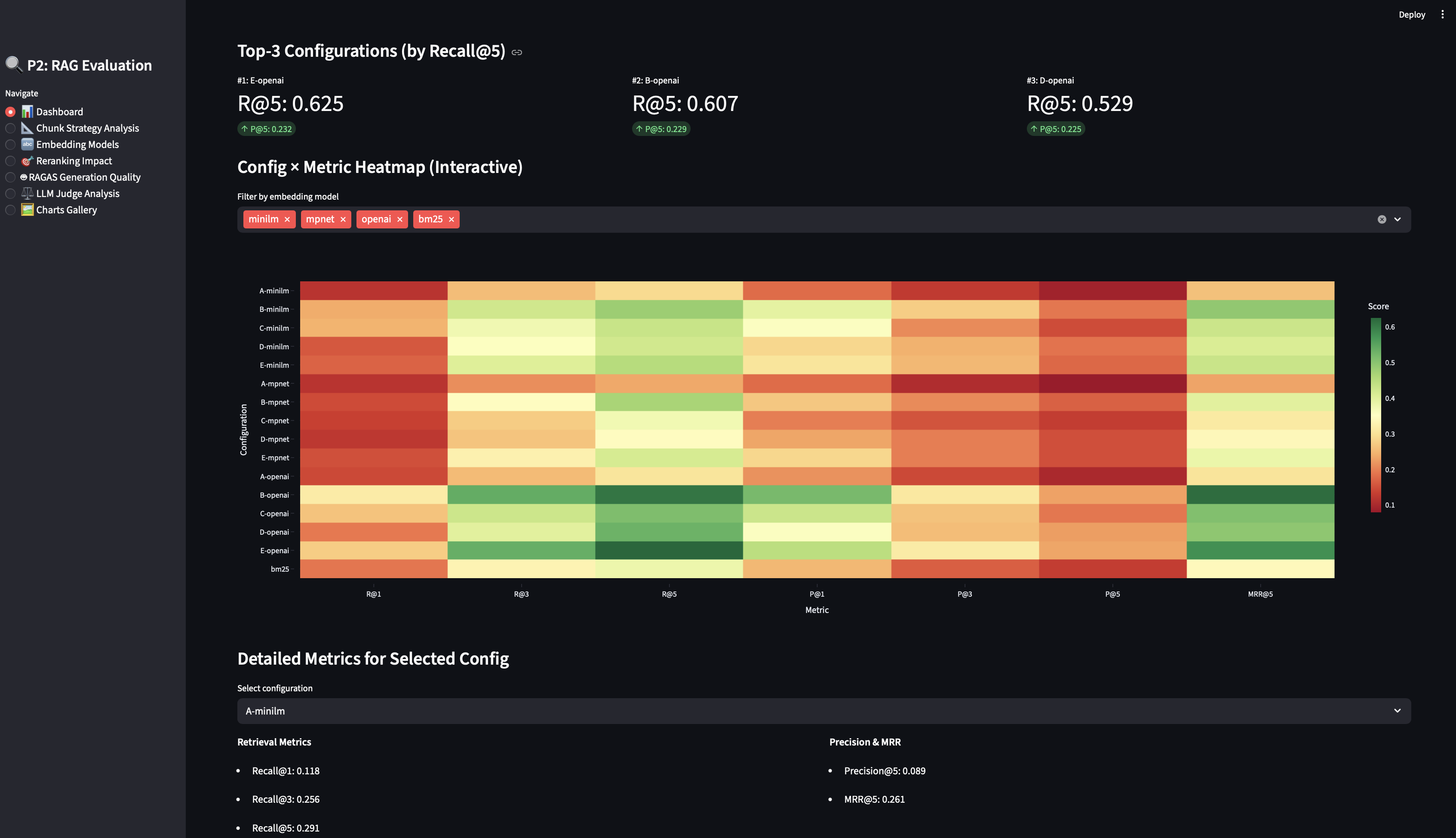Click the A-minilm R@1 heatmap cell
The height and width of the screenshot is (838, 1456).
pyautogui.click(x=374, y=291)
